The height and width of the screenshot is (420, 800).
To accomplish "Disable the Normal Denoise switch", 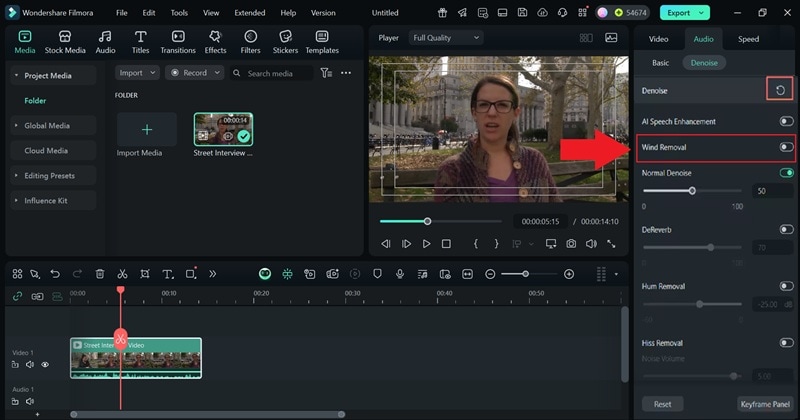I will (x=786, y=173).
